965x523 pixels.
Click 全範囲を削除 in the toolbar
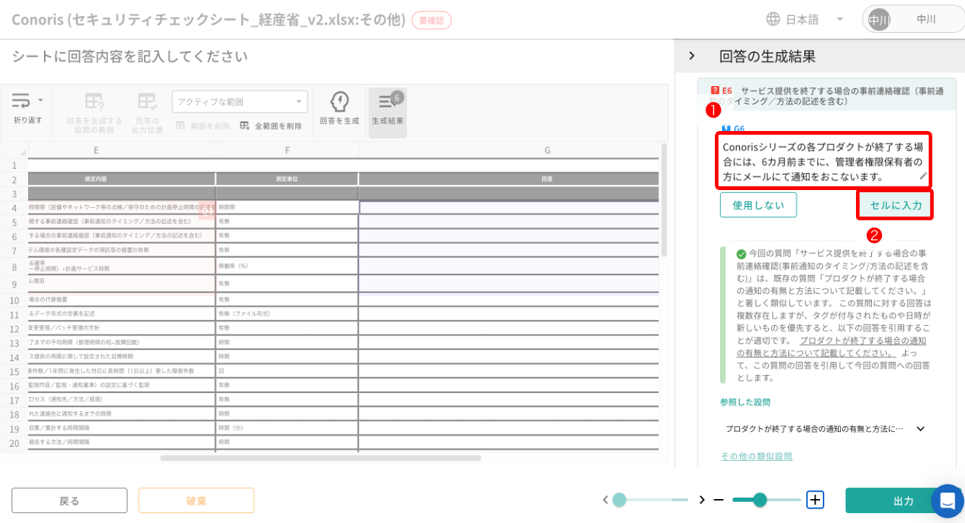pyautogui.click(x=270, y=126)
